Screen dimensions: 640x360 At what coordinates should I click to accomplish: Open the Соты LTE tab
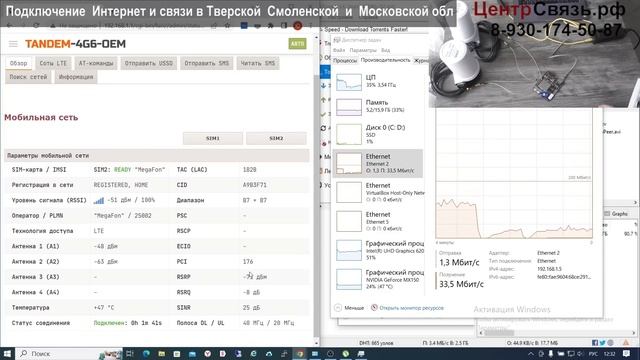(x=53, y=63)
